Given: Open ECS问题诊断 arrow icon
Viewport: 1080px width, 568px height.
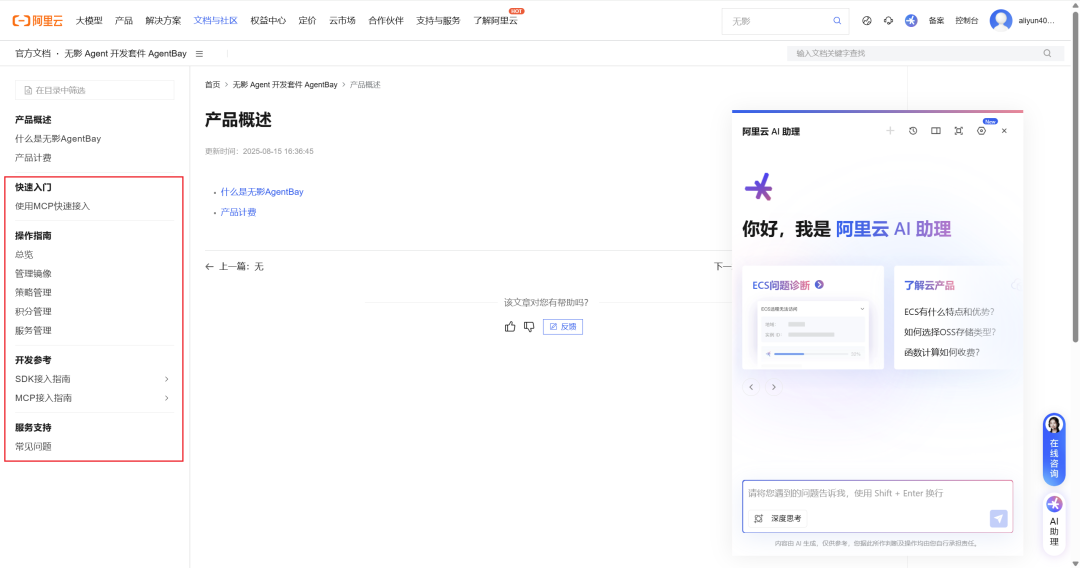Looking at the screenshot, I should pos(819,284).
